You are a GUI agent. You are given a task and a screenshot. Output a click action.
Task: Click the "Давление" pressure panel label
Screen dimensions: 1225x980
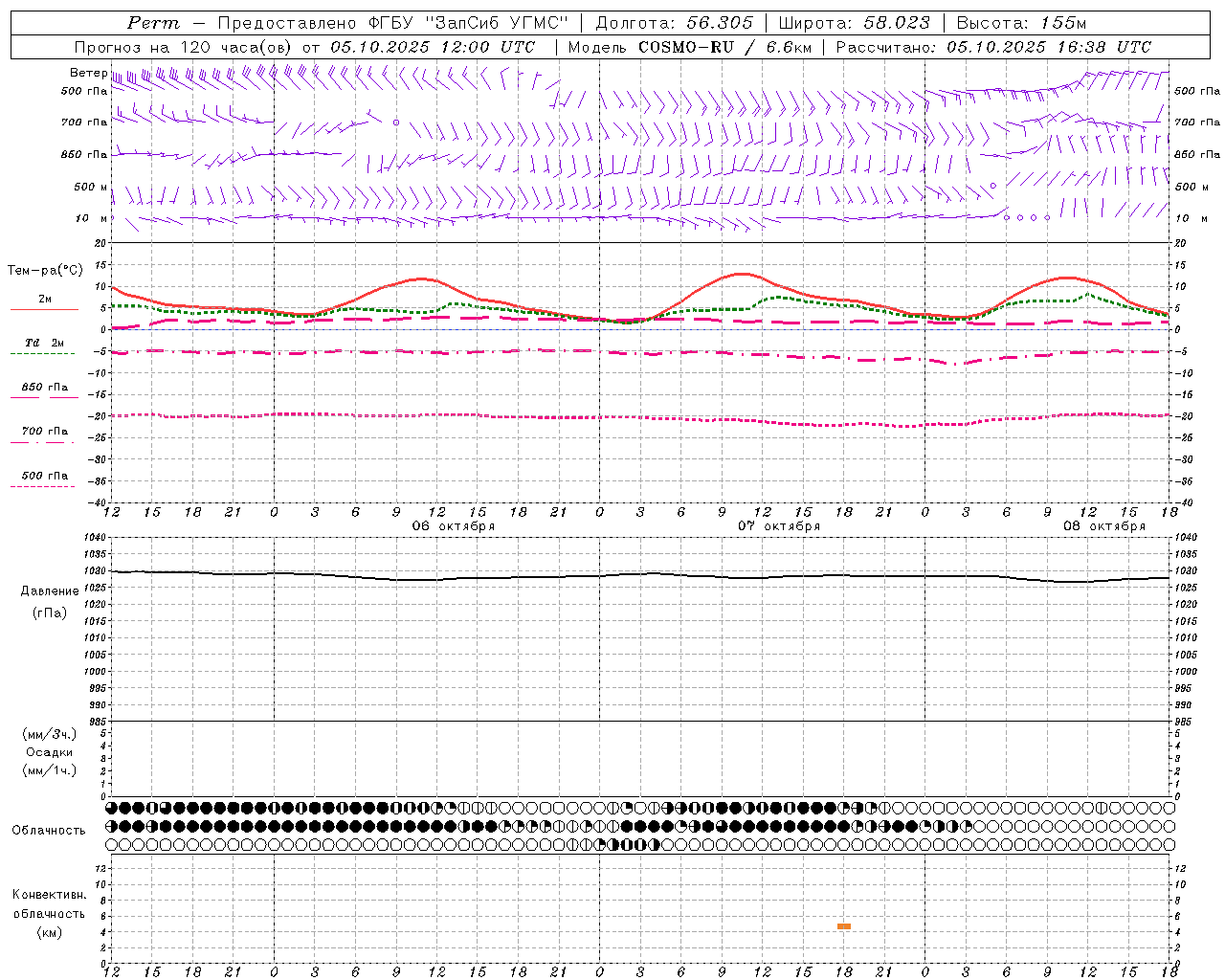click(x=50, y=591)
